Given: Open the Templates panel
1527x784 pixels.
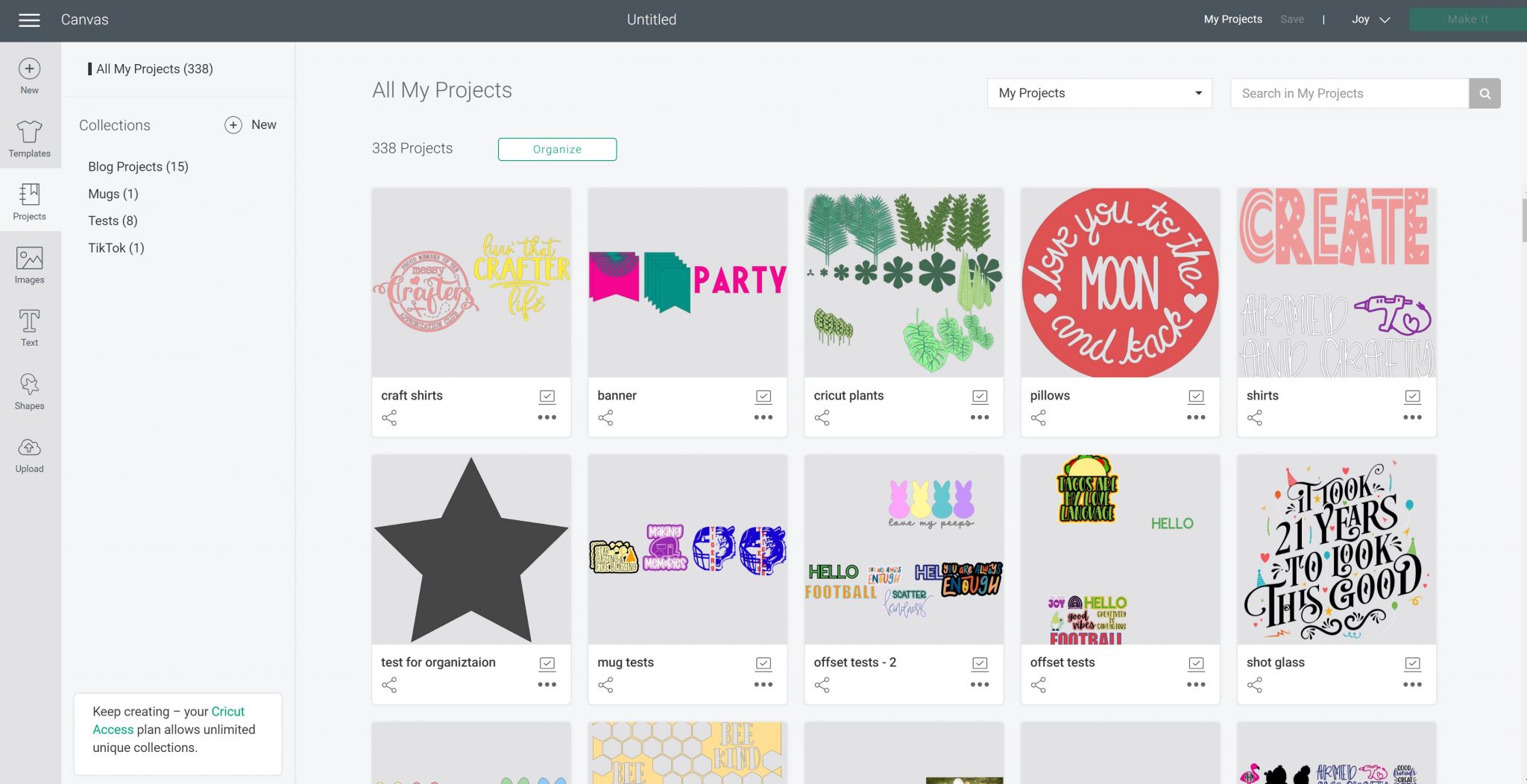Looking at the screenshot, I should pos(29,139).
